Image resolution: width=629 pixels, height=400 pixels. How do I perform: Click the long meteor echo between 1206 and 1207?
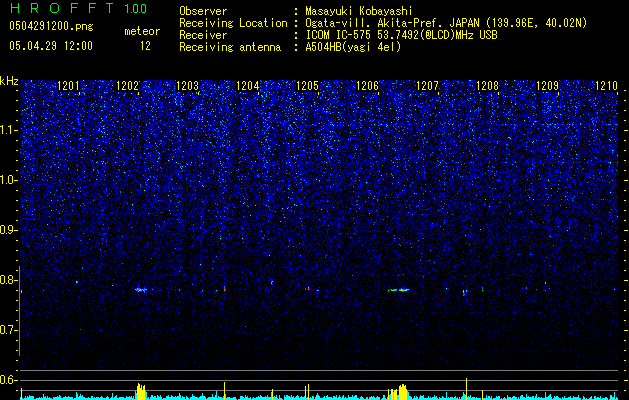tap(399, 289)
